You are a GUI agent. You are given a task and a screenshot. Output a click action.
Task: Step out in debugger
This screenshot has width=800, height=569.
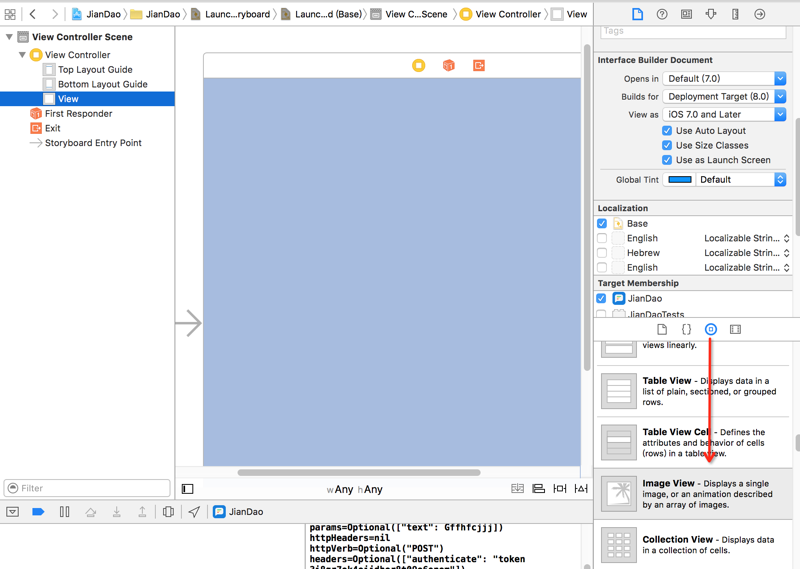pos(142,511)
